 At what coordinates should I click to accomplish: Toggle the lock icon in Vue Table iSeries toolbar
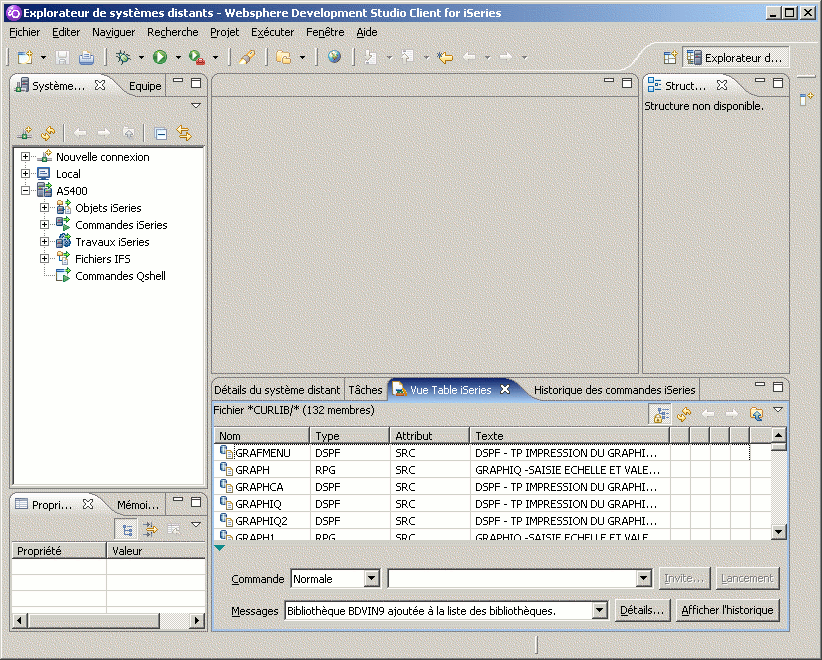(661, 414)
